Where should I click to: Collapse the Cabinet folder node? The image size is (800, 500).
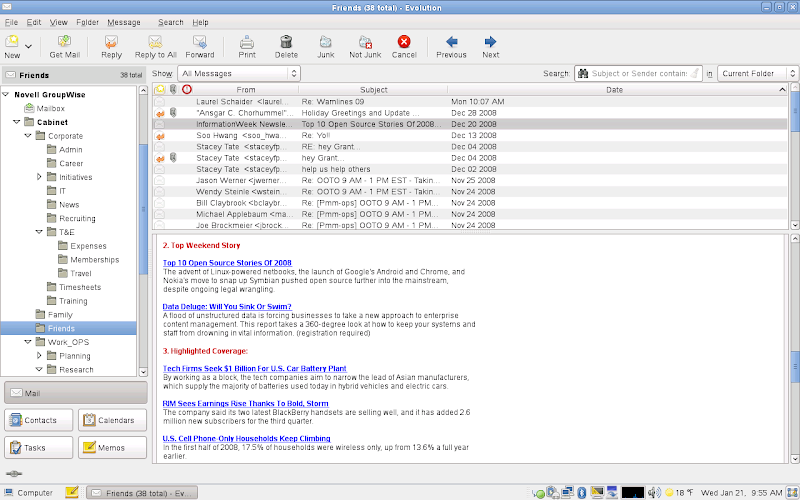(x=17, y=122)
